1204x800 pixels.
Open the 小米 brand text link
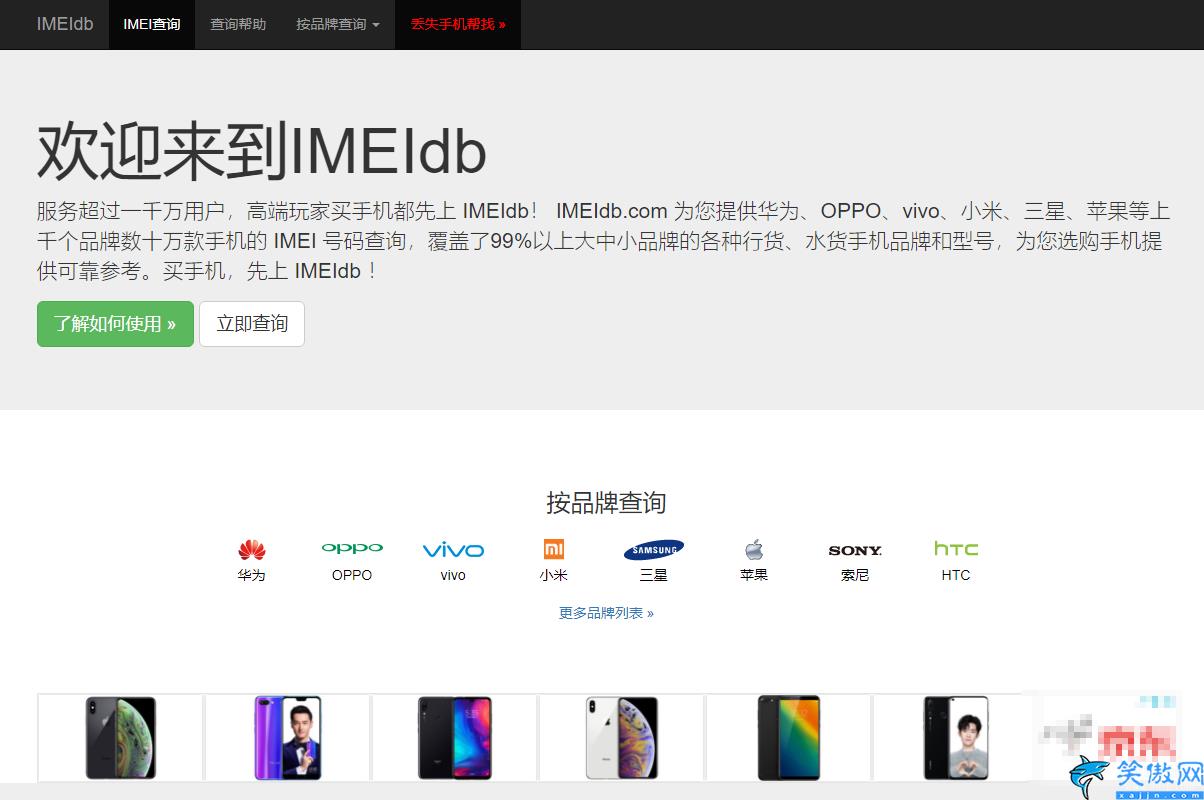click(553, 575)
